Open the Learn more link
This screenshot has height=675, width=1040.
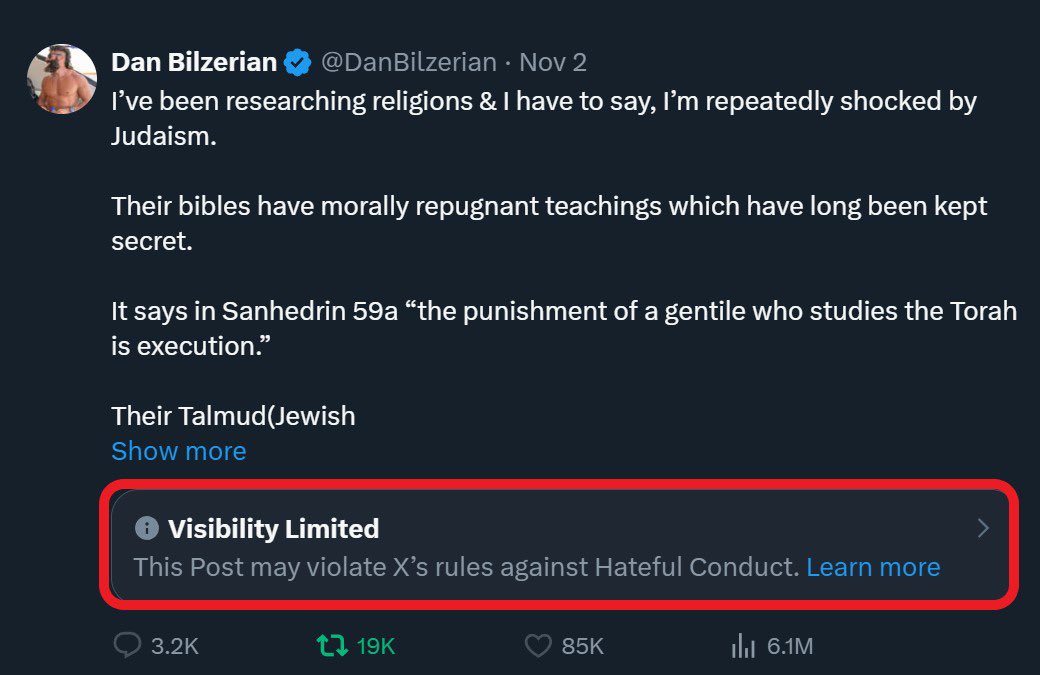tap(873, 567)
